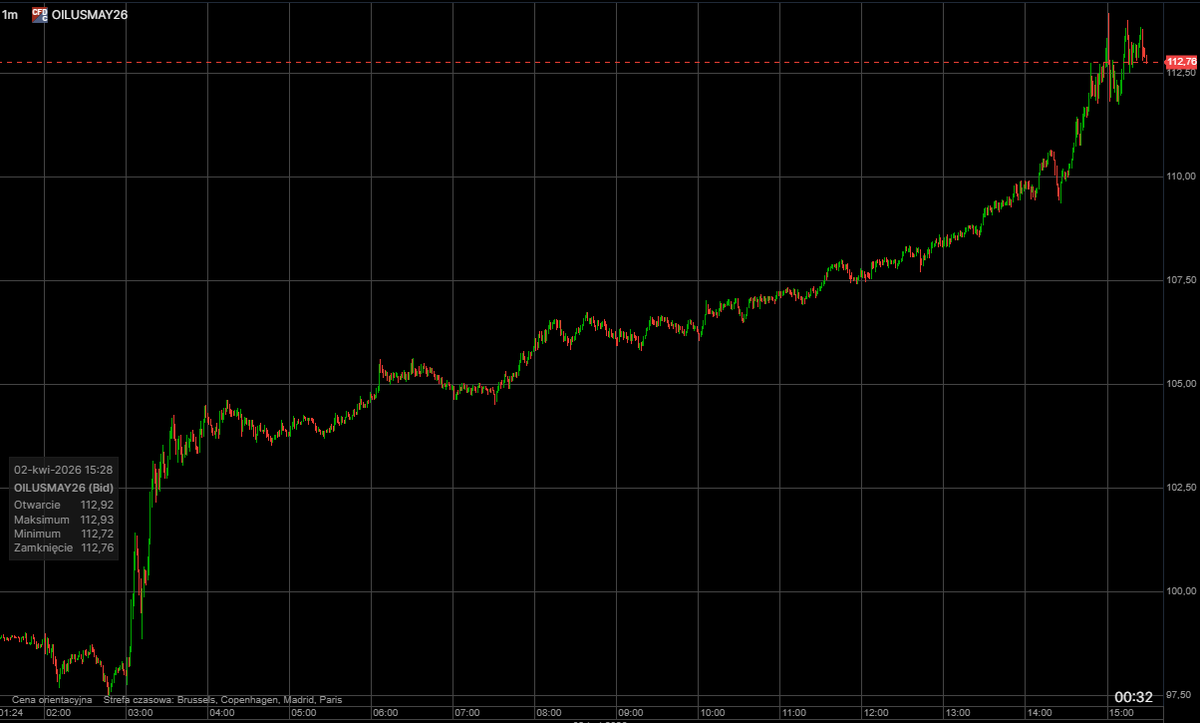Click the Zamknięcie 112,76 tooltip row
Viewport: 1200px width, 723px height.
point(63,550)
